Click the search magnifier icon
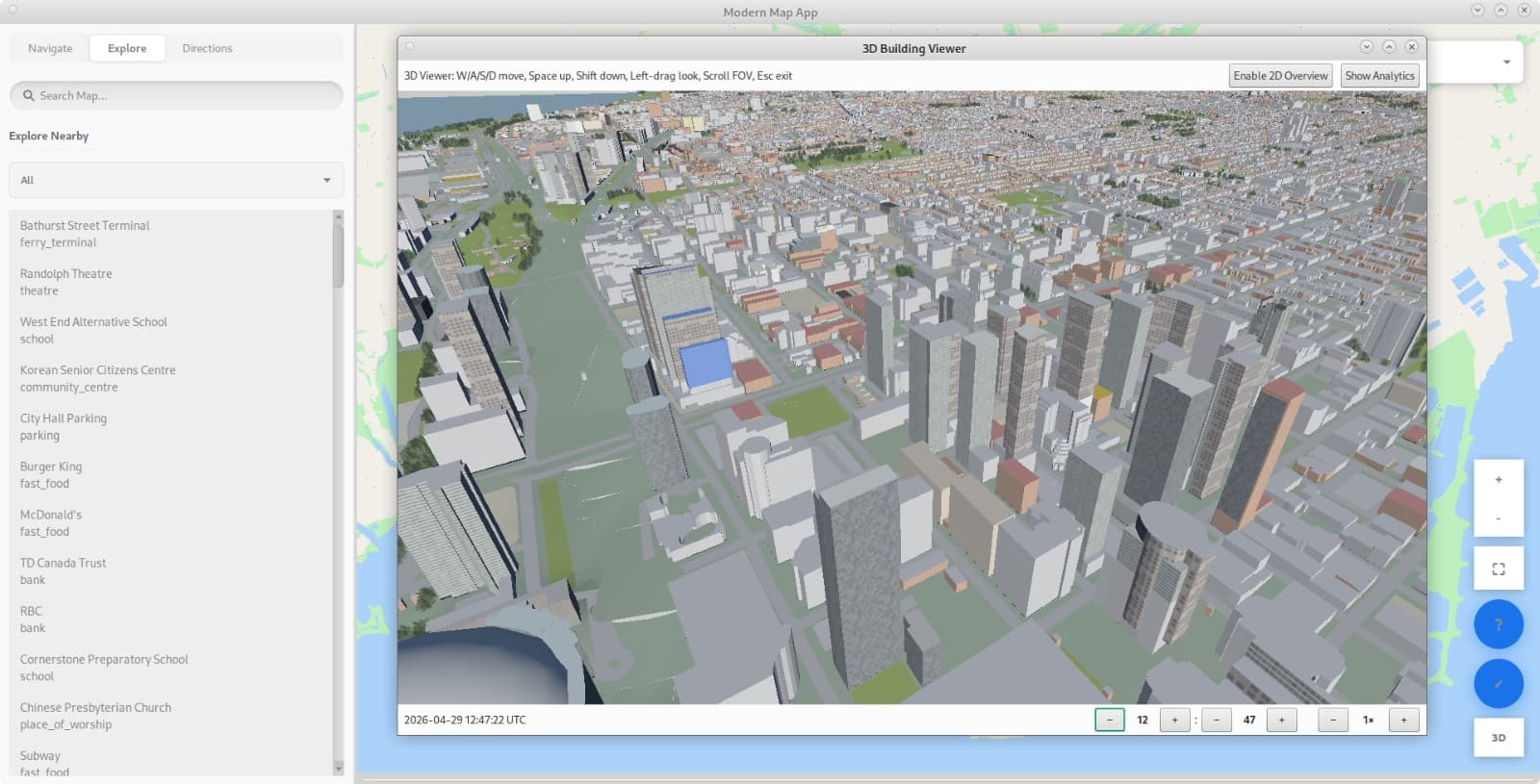 click(29, 95)
